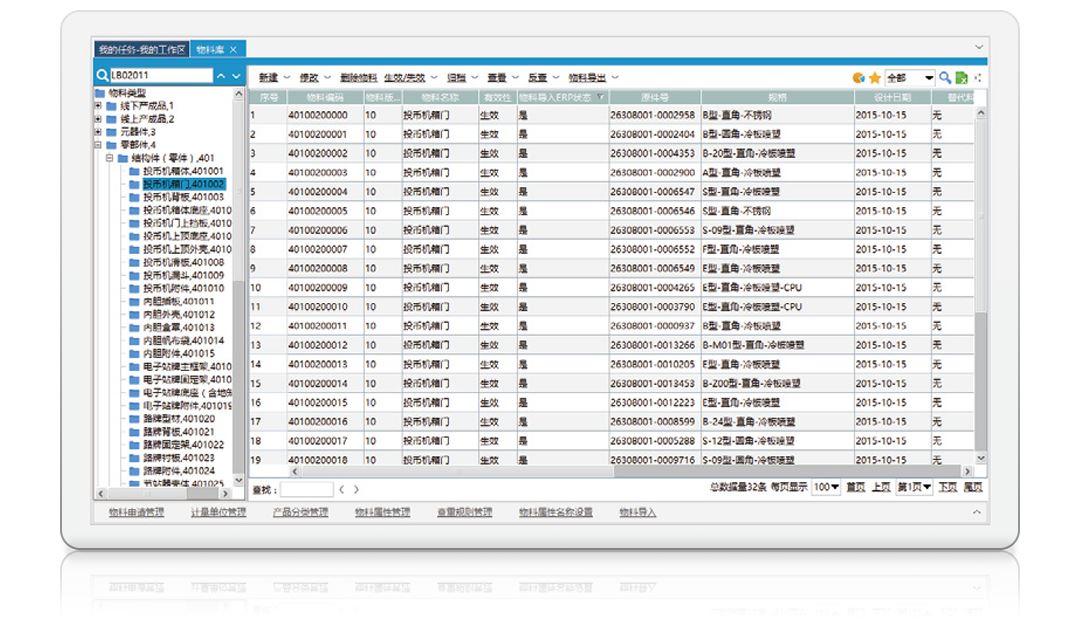
Task: Click the green export icon in toolbar
Action: point(961,78)
